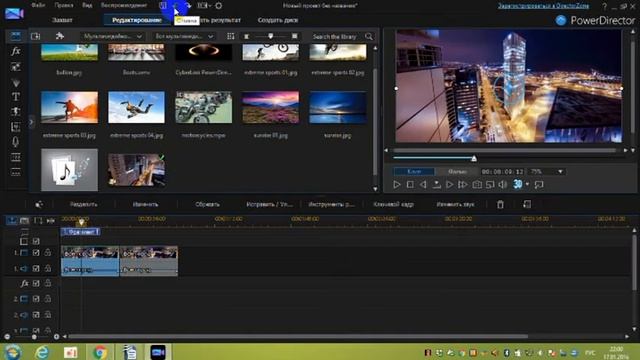Lock audio track 1 padlock
Image resolution: width=640 pixels, height=360 pixels.
48,268
